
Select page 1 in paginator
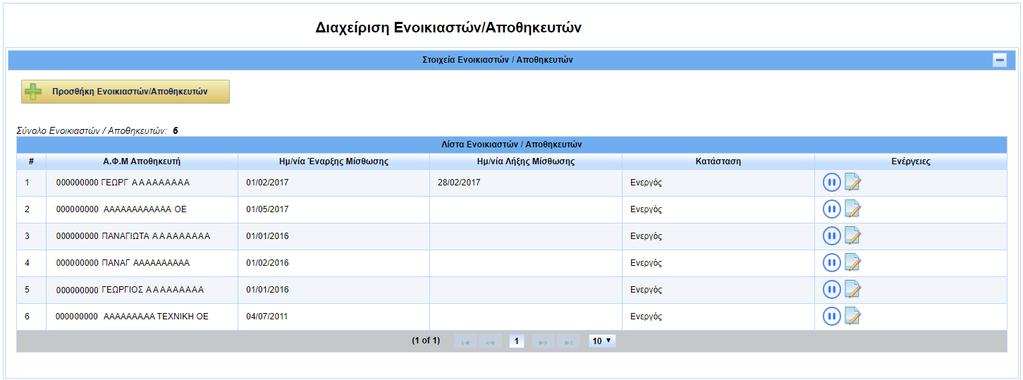click(x=516, y=341)
